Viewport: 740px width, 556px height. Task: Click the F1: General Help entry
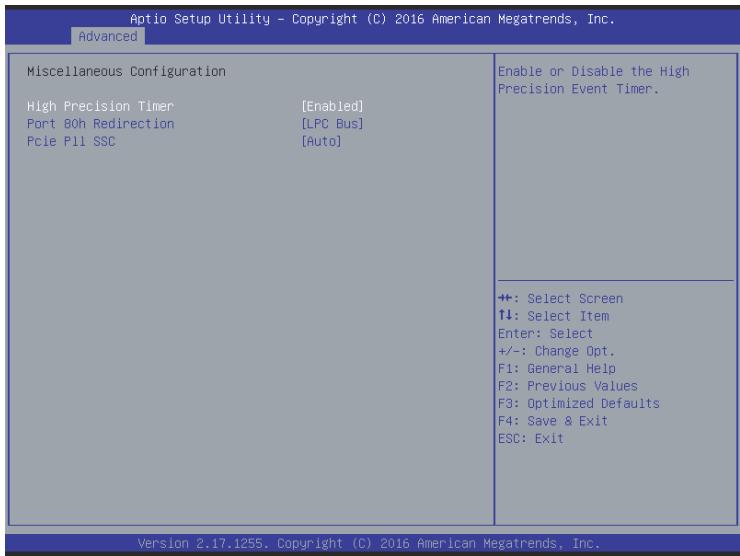point(557,369)
